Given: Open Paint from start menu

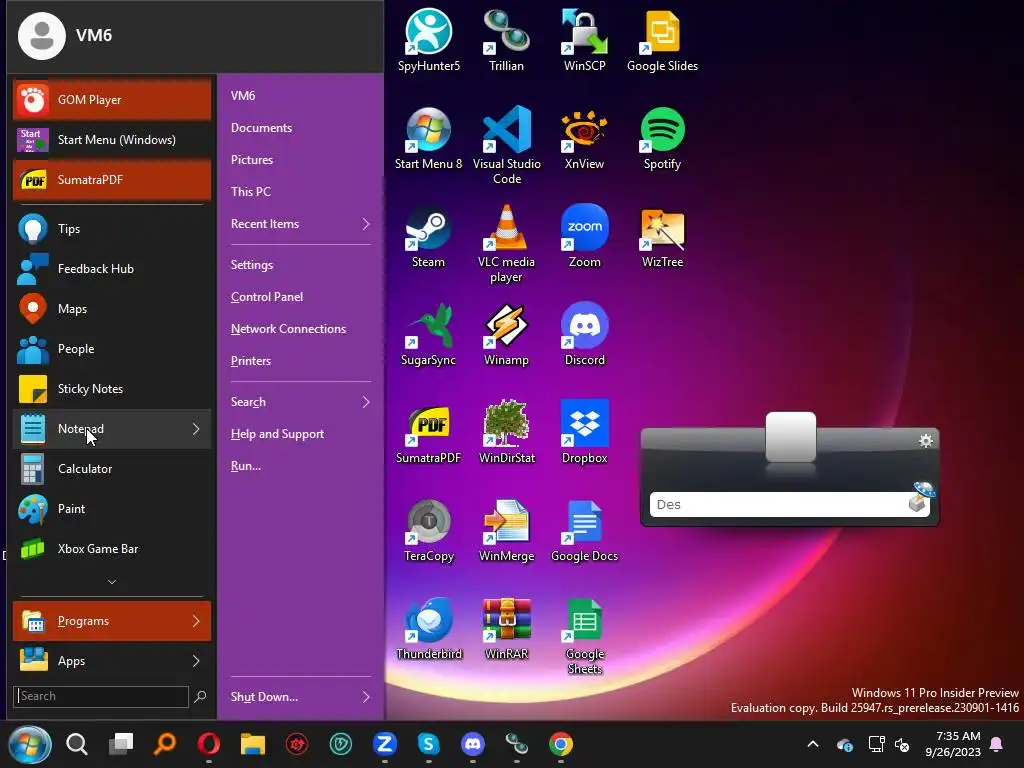Looking at the screenshot, I should (112, 509).
